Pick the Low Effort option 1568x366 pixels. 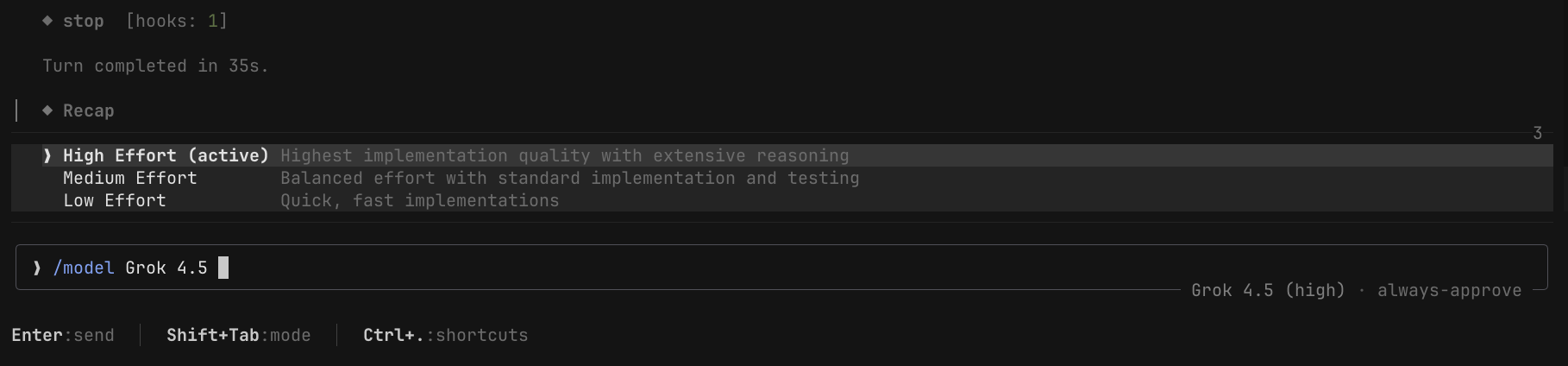pyautogui.click(x=781, y=200)
